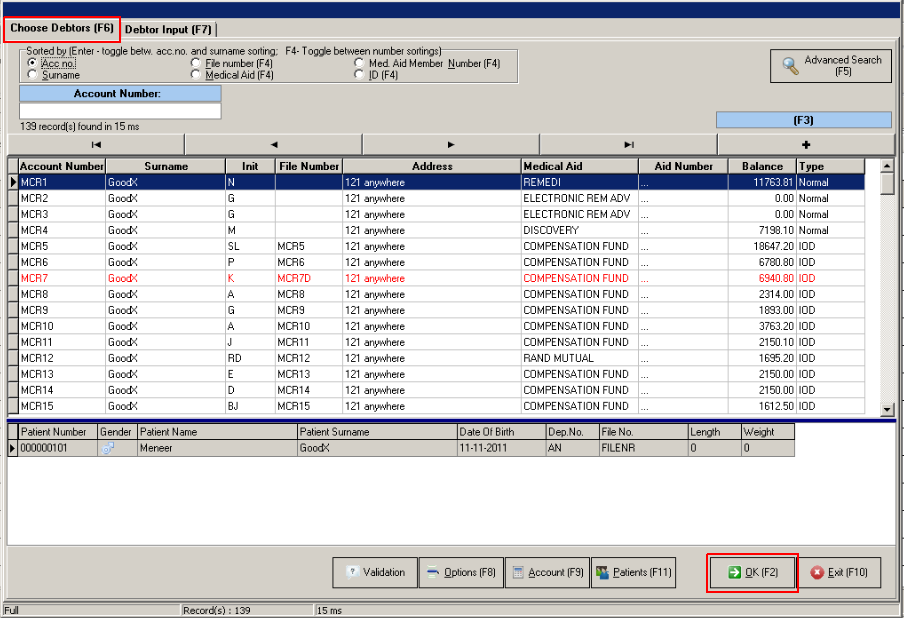Click the gender icon for patient Meneer

click(x=108, y=449)
